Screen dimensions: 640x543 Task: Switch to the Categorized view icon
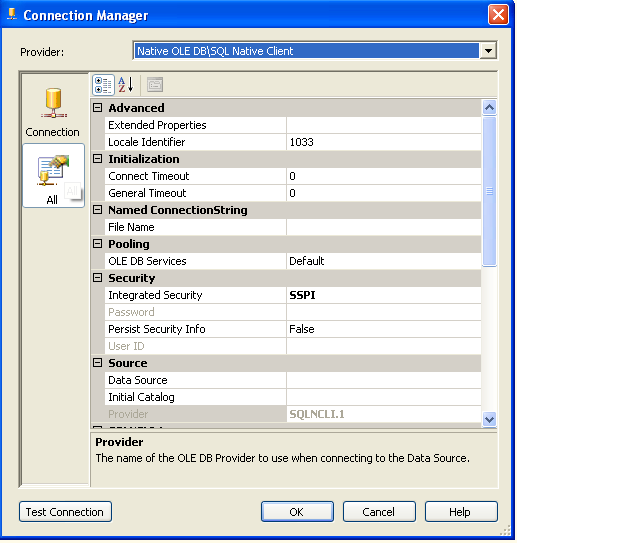point(103,85)
